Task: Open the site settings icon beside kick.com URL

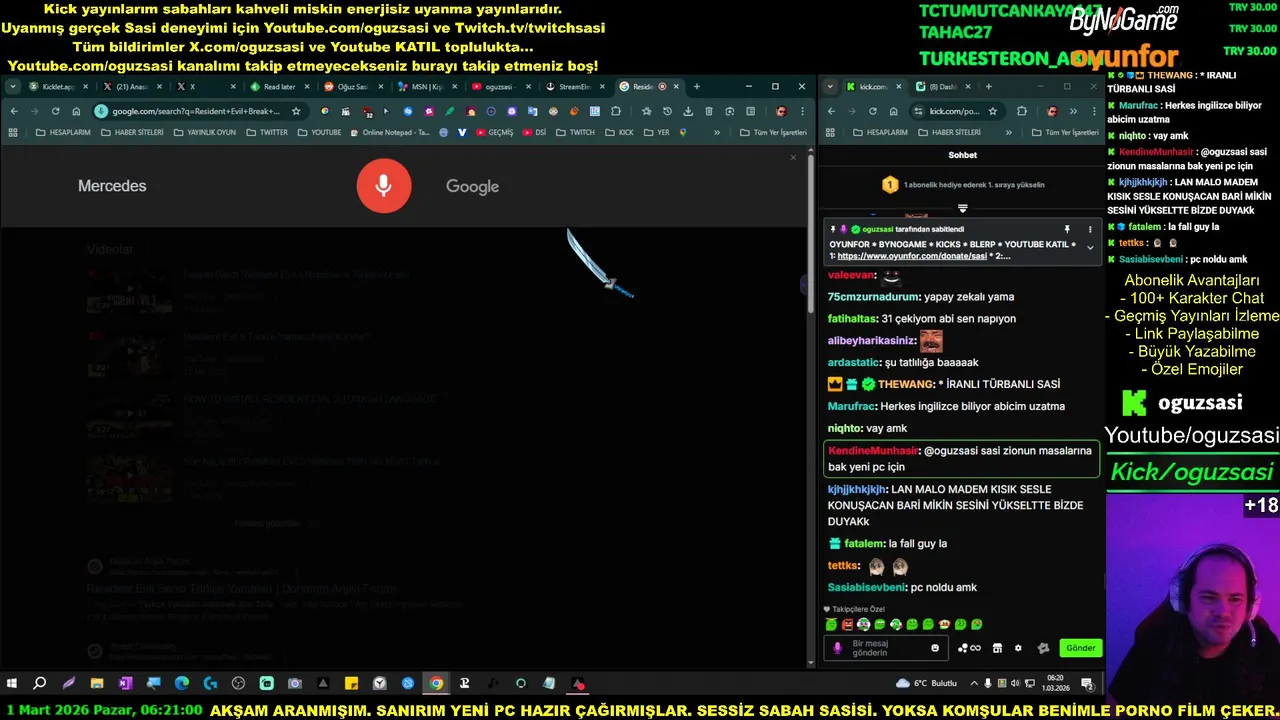Action: (x=919, y=111)
